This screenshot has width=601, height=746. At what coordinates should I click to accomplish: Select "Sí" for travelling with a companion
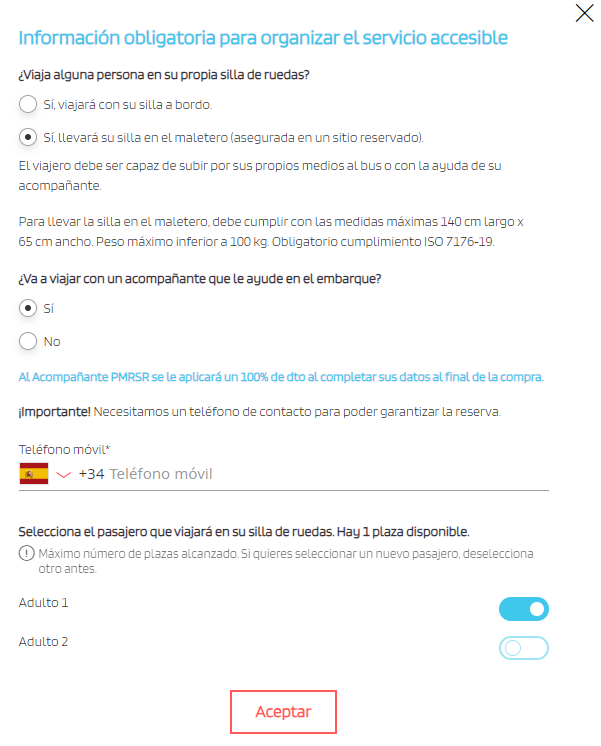pos(29,308)
